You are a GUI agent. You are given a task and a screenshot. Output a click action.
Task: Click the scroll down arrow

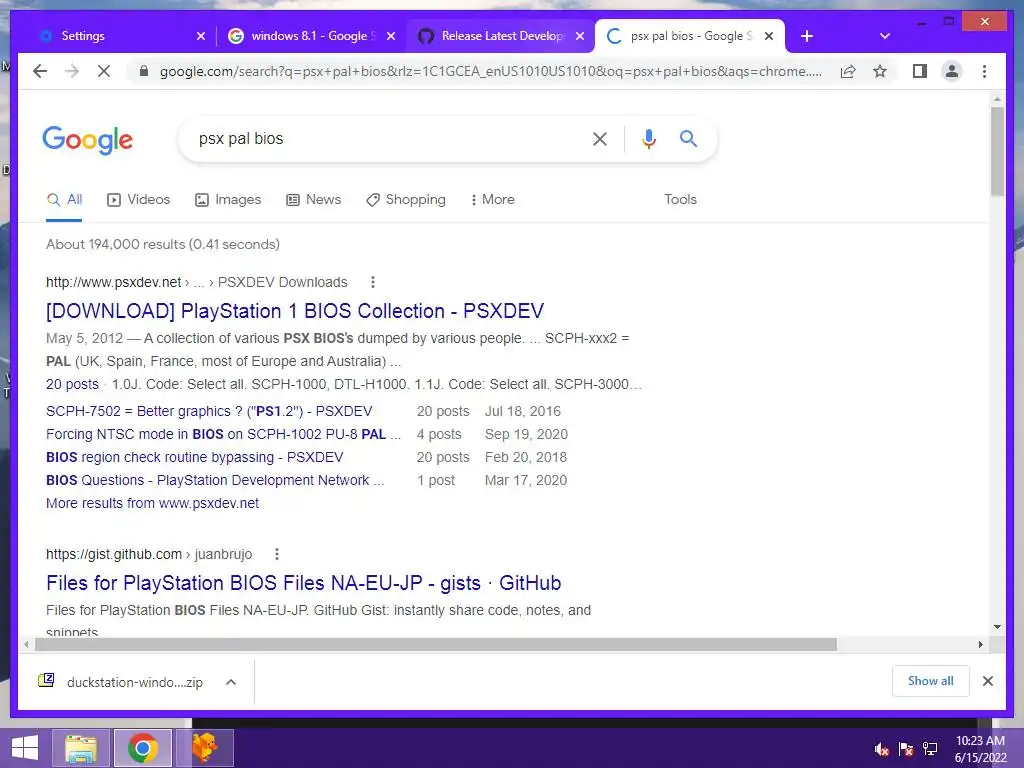[997, 627]
